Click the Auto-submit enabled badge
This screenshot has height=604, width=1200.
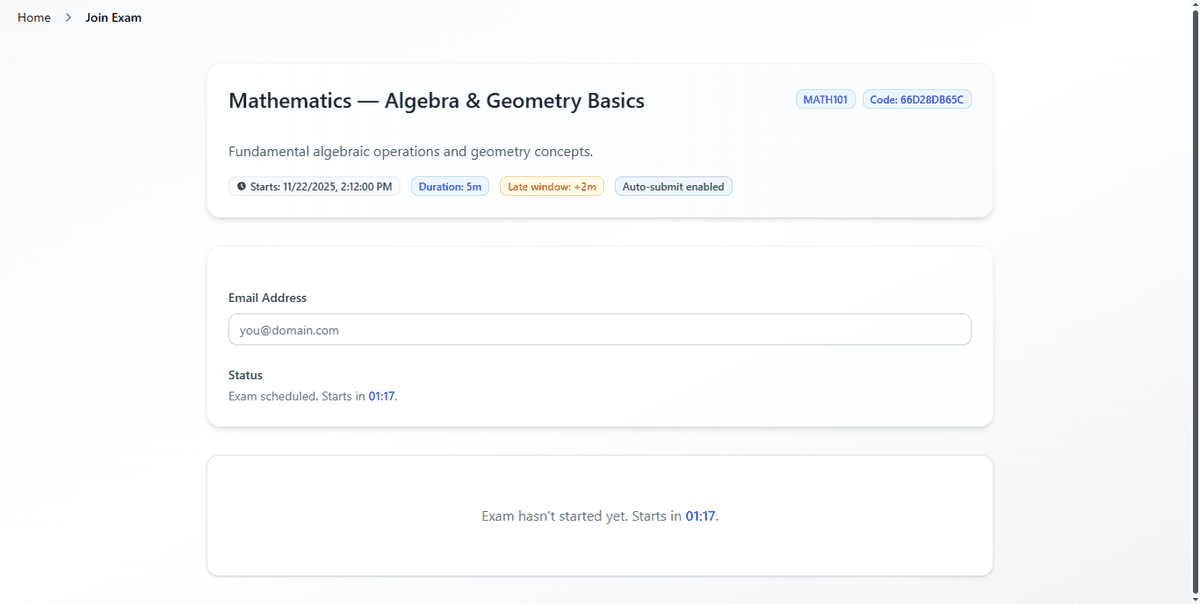(673, 187)
